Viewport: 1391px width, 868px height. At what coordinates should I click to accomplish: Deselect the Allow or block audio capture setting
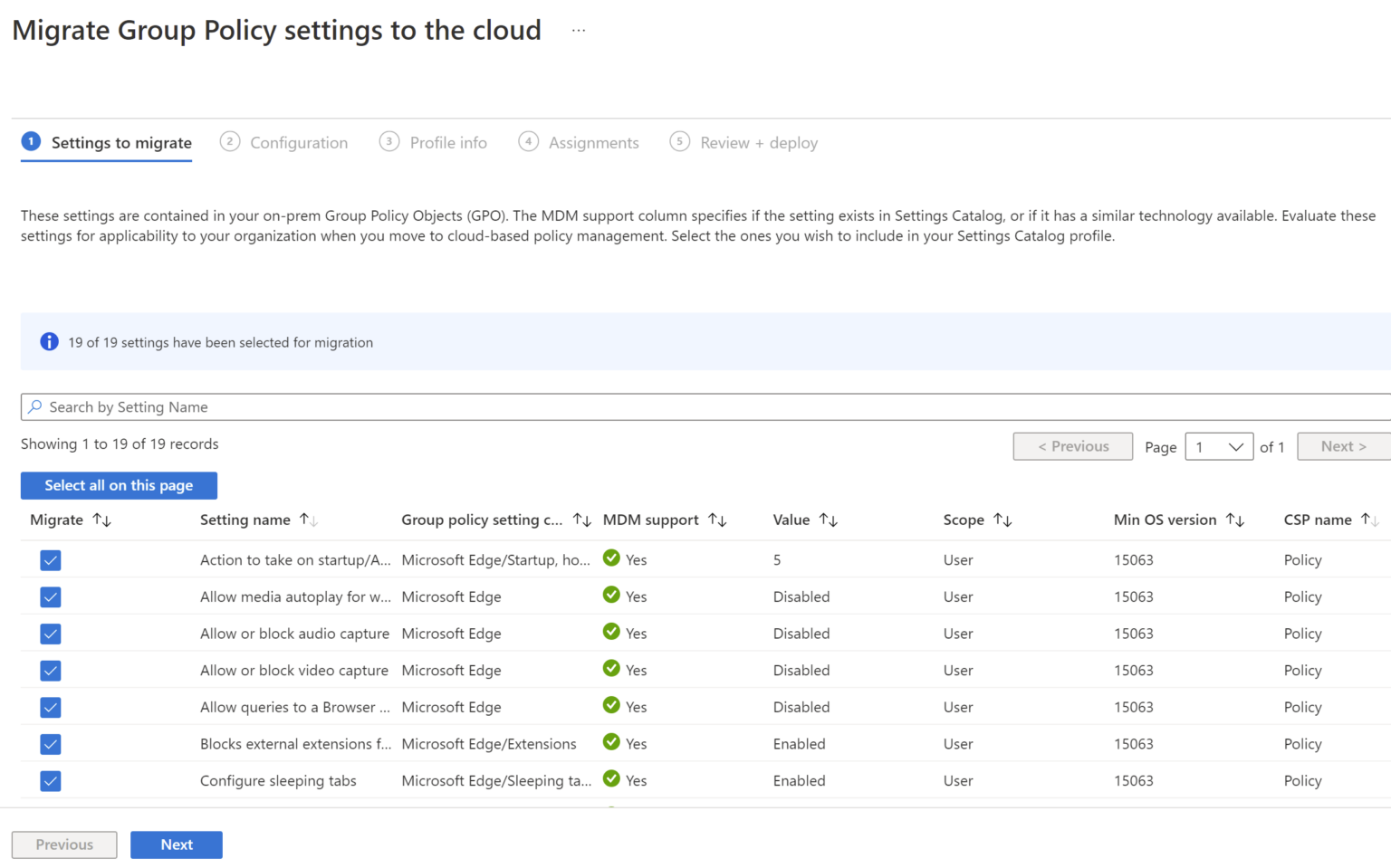(50, 634)
